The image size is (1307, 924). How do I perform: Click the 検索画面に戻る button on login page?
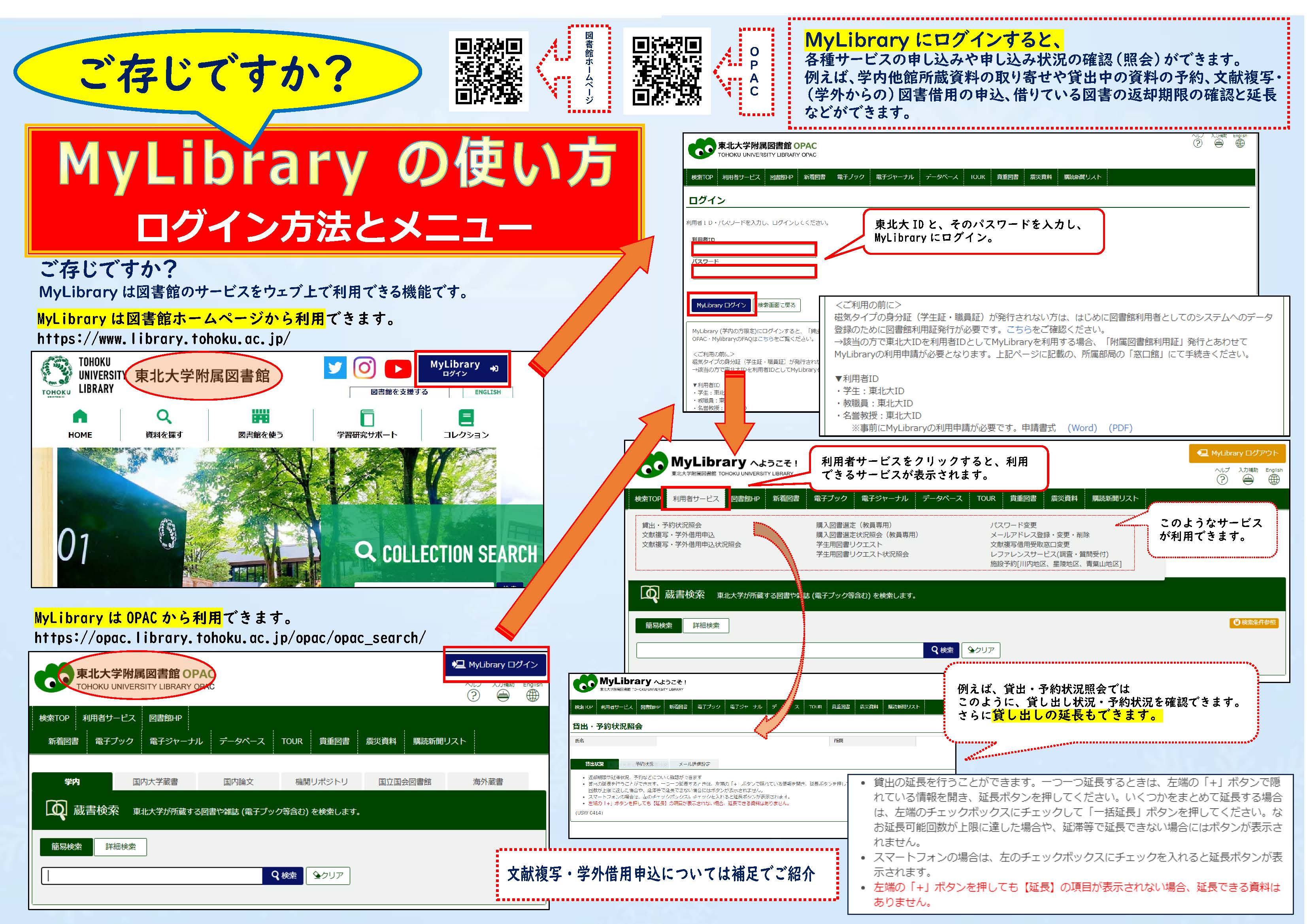click(x=777, y=305)
